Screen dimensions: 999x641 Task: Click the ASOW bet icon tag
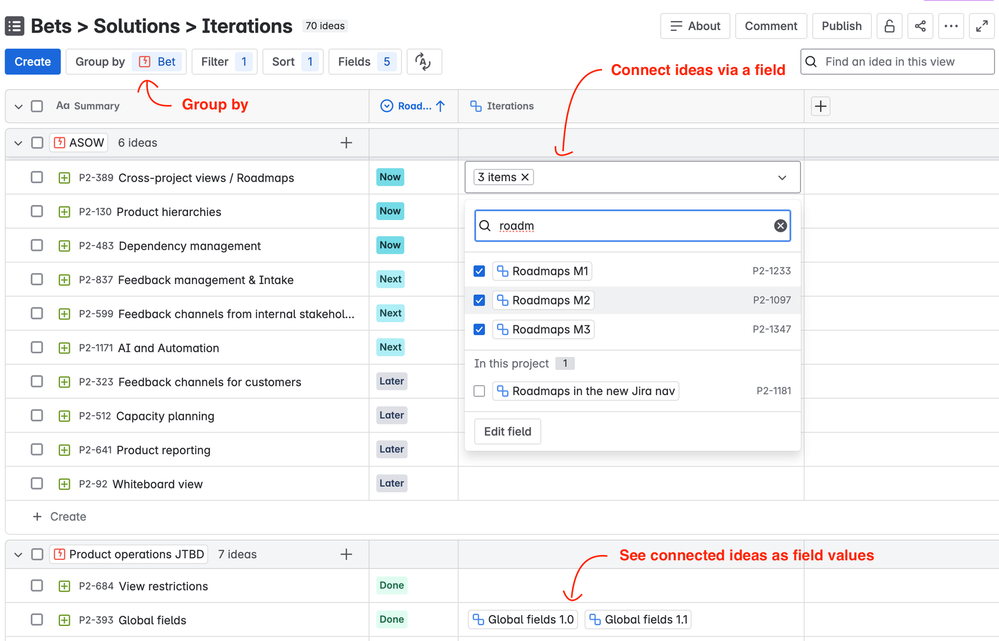78,143
